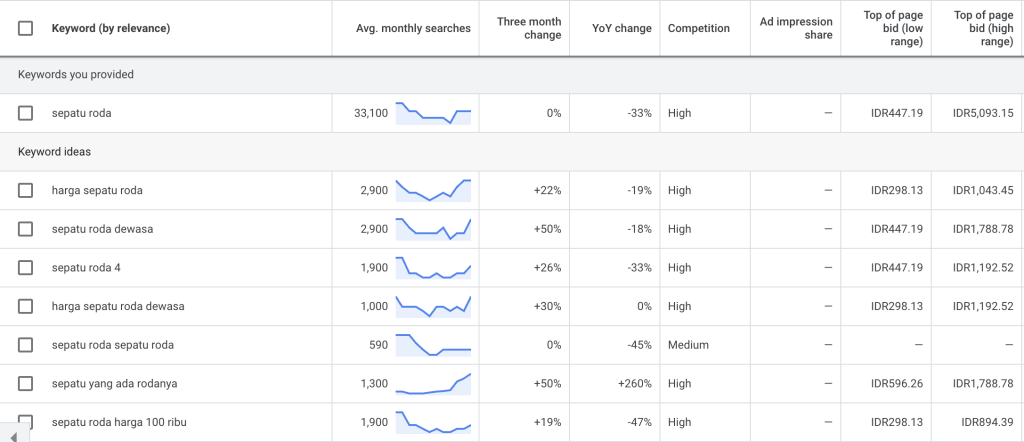Click the IDR1,043.45 high bid value

point(983,191)
